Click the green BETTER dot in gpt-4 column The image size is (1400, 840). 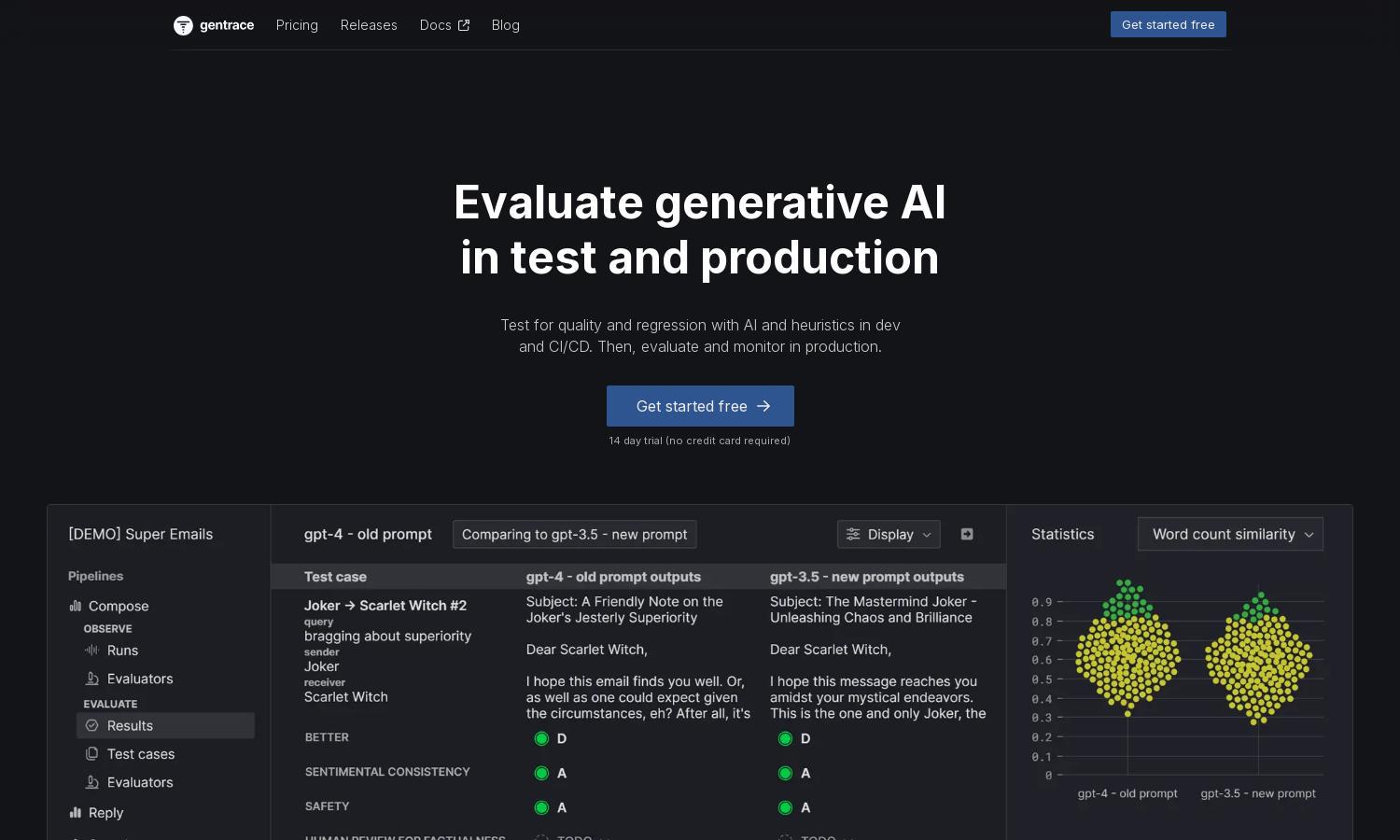(541, 738)
